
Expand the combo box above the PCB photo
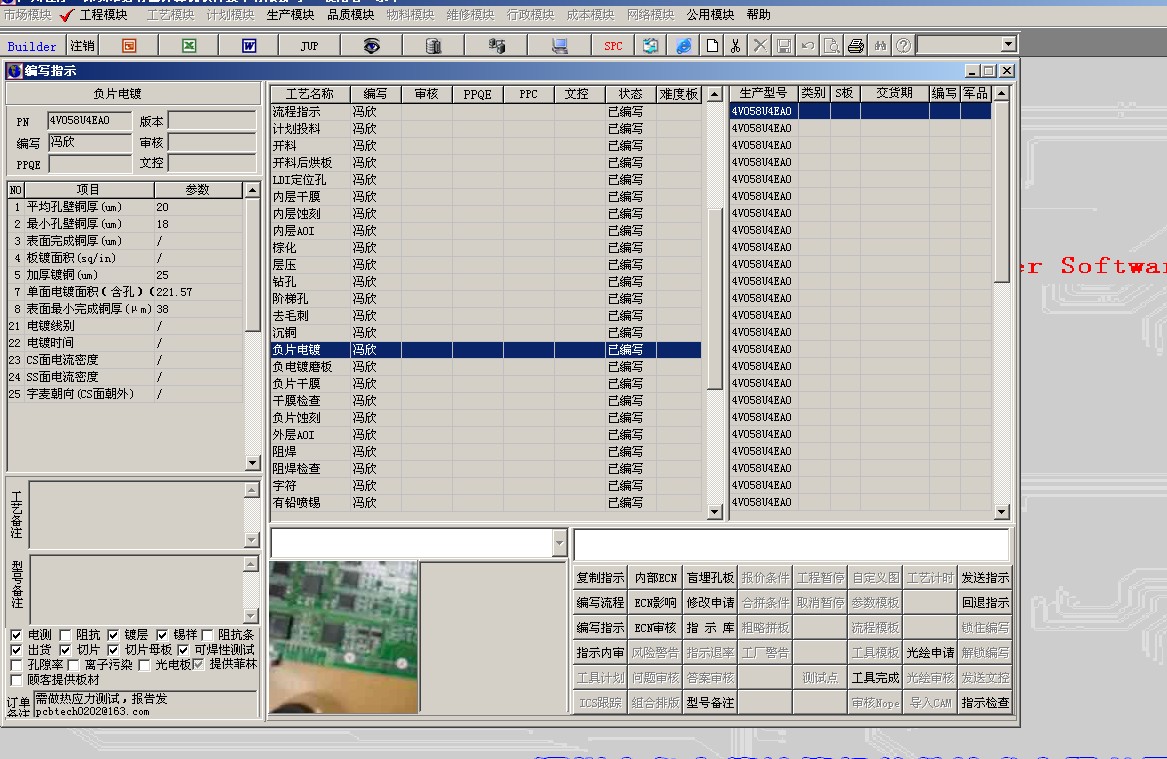pyautogui.click(x=558, y=543)
